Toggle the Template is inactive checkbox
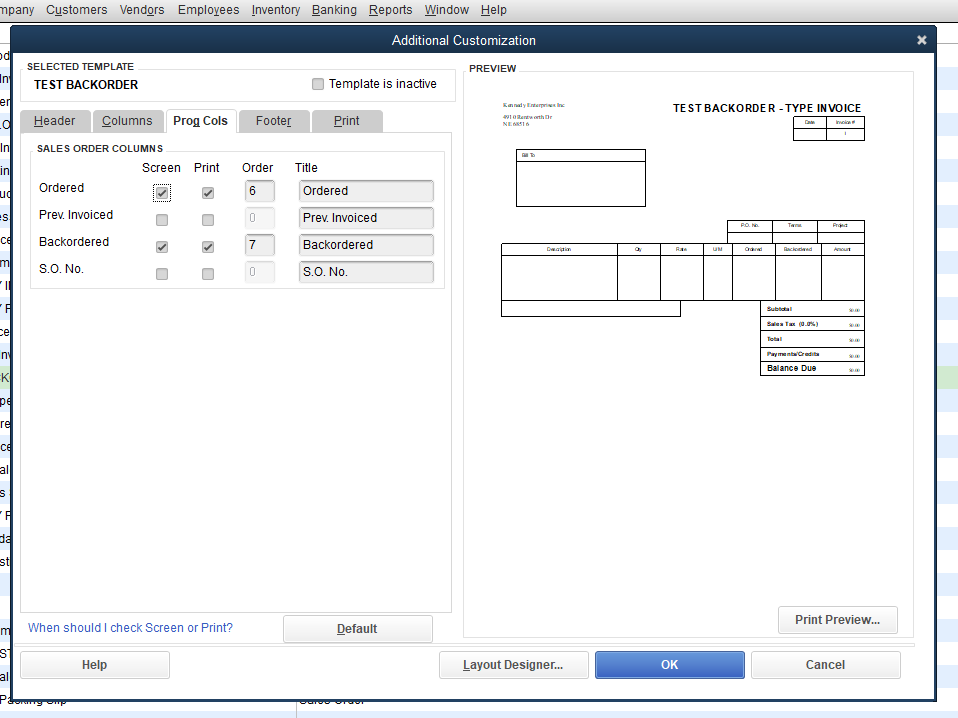 (x=317, y=84)
